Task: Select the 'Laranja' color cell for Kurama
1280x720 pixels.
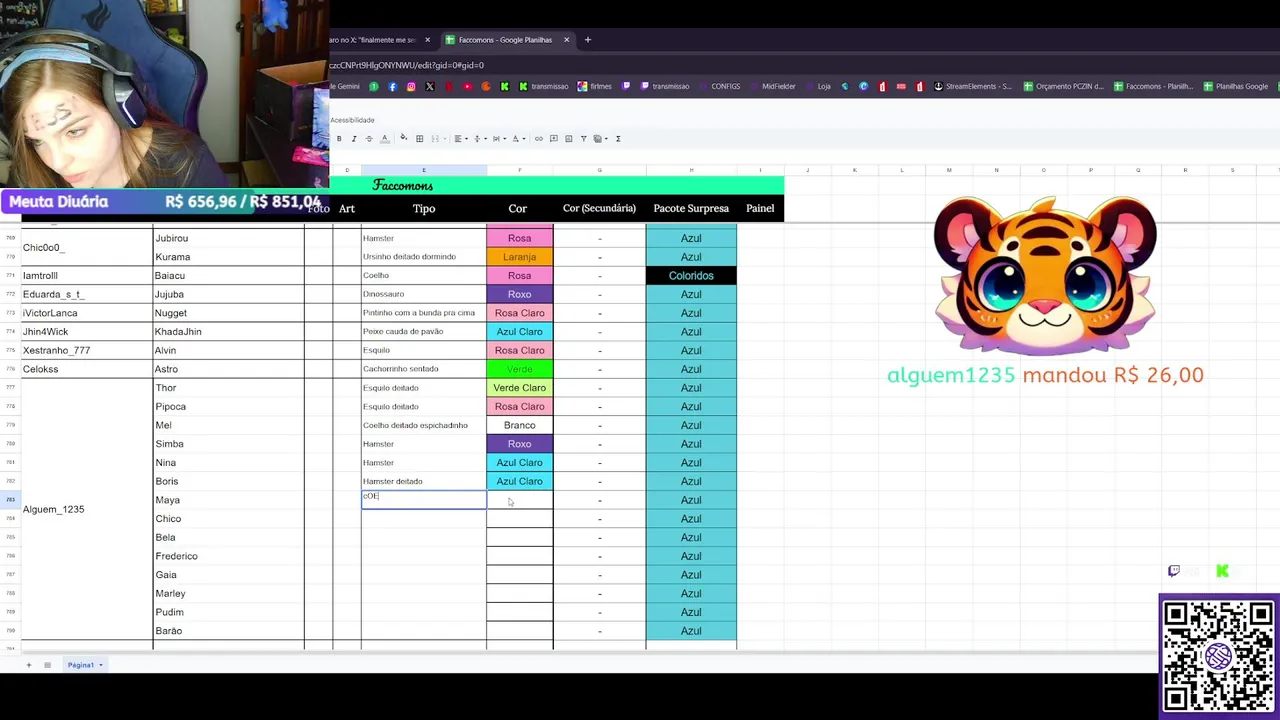Action: pyautogui.click(x=519, y=257)
